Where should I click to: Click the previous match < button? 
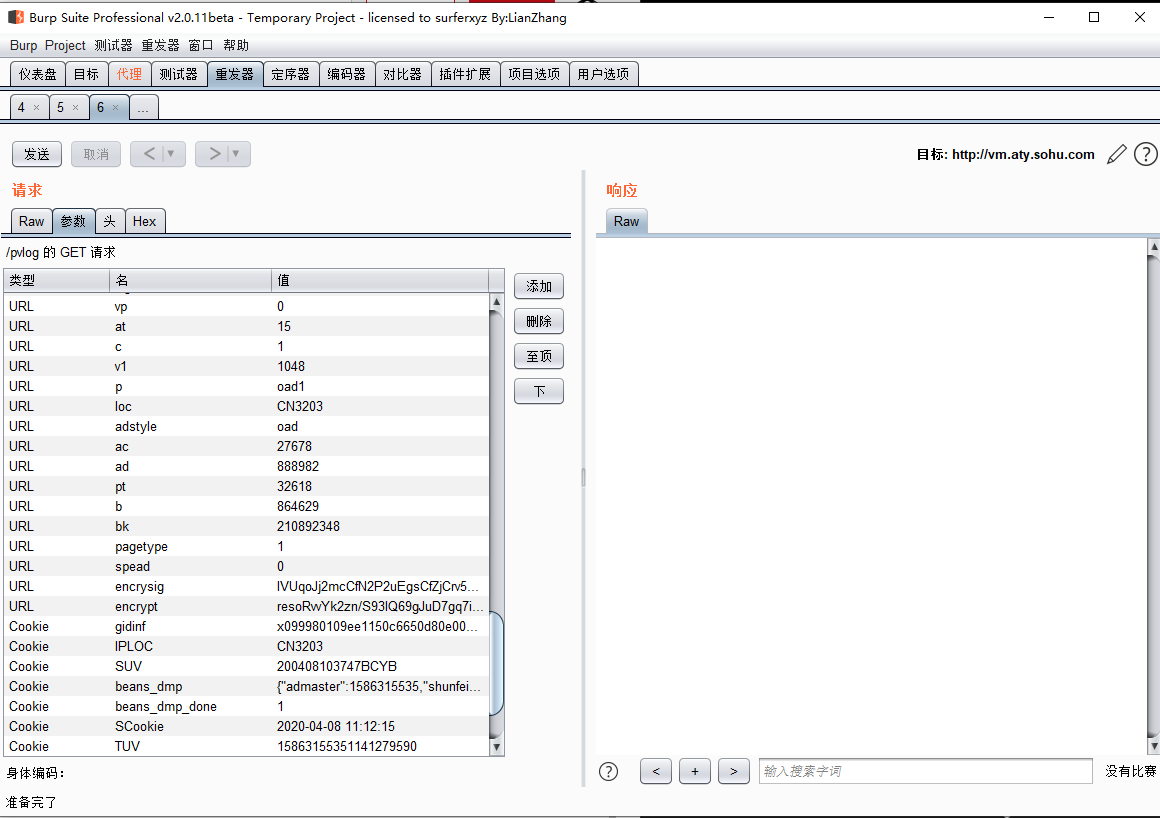pos(656,771)
